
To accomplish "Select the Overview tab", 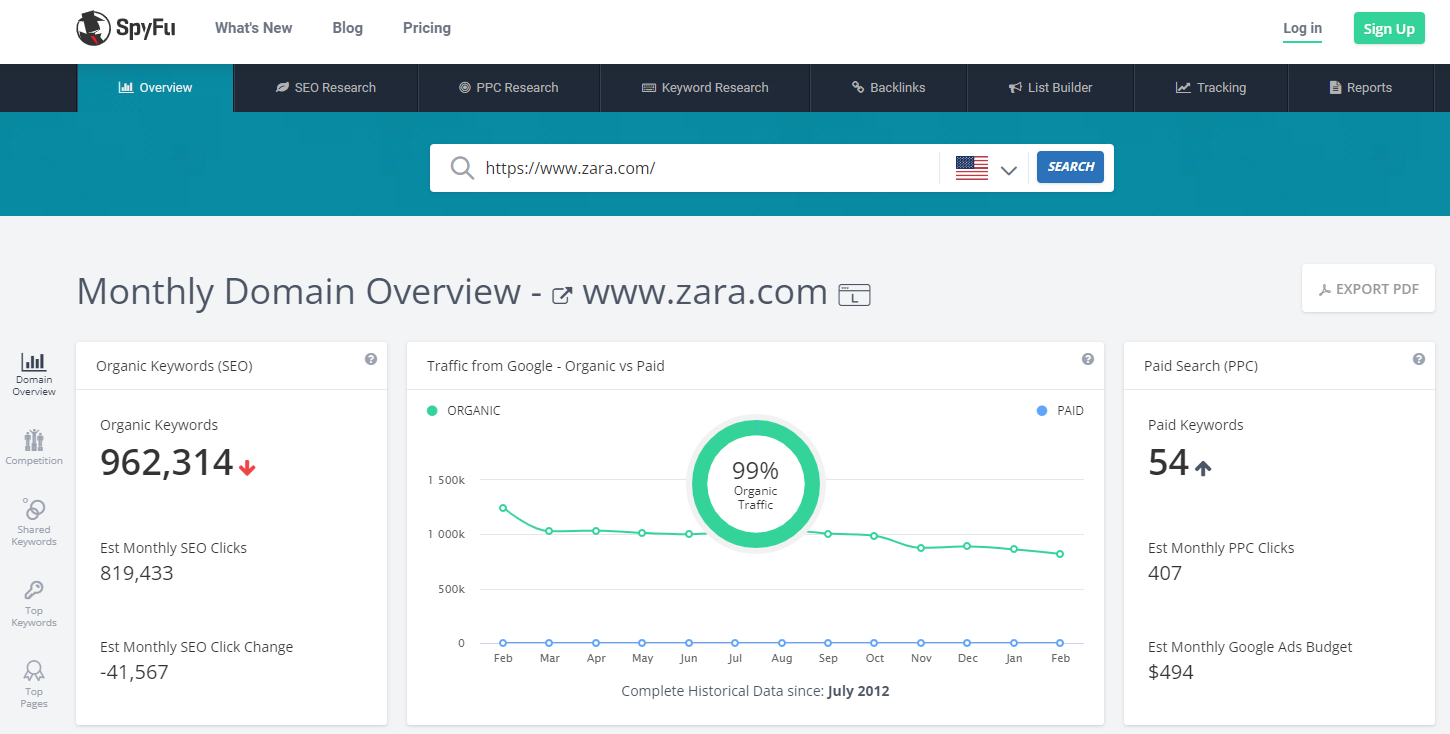I will tap(155, 88).
